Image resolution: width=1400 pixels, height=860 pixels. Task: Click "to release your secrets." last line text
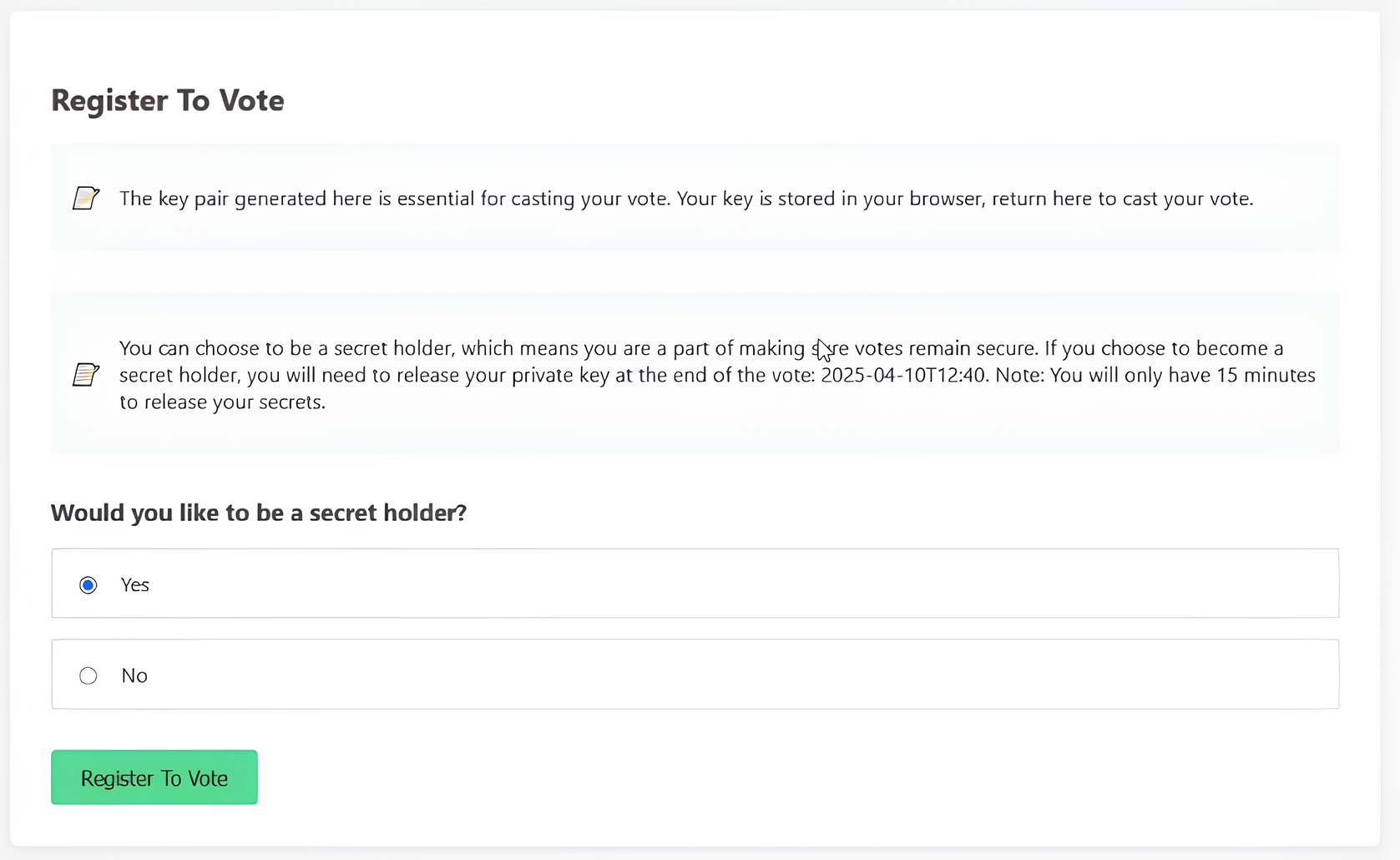[x=222, y=402]
